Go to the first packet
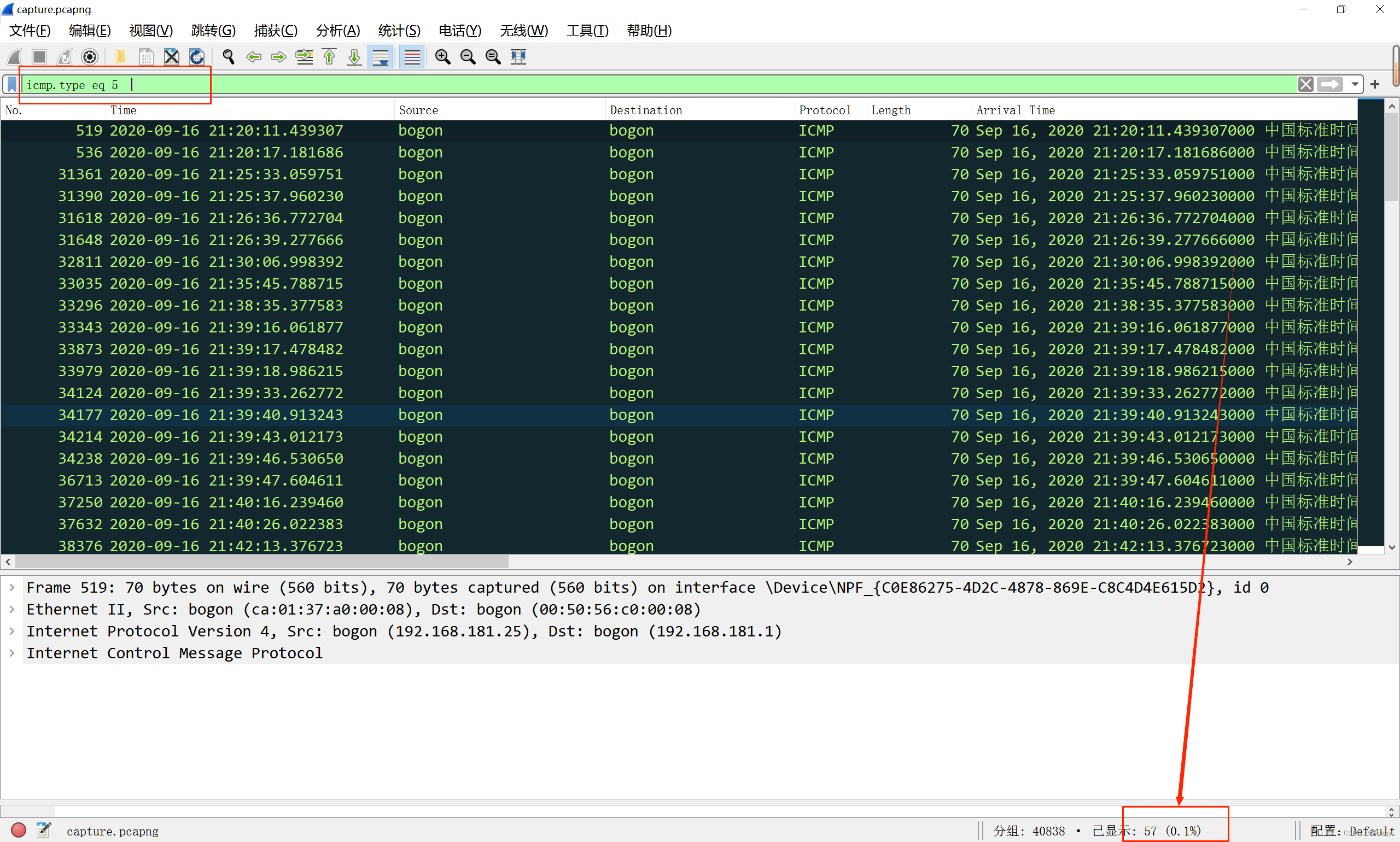This screenshot has height=842, width=1400. pos(329,57)
